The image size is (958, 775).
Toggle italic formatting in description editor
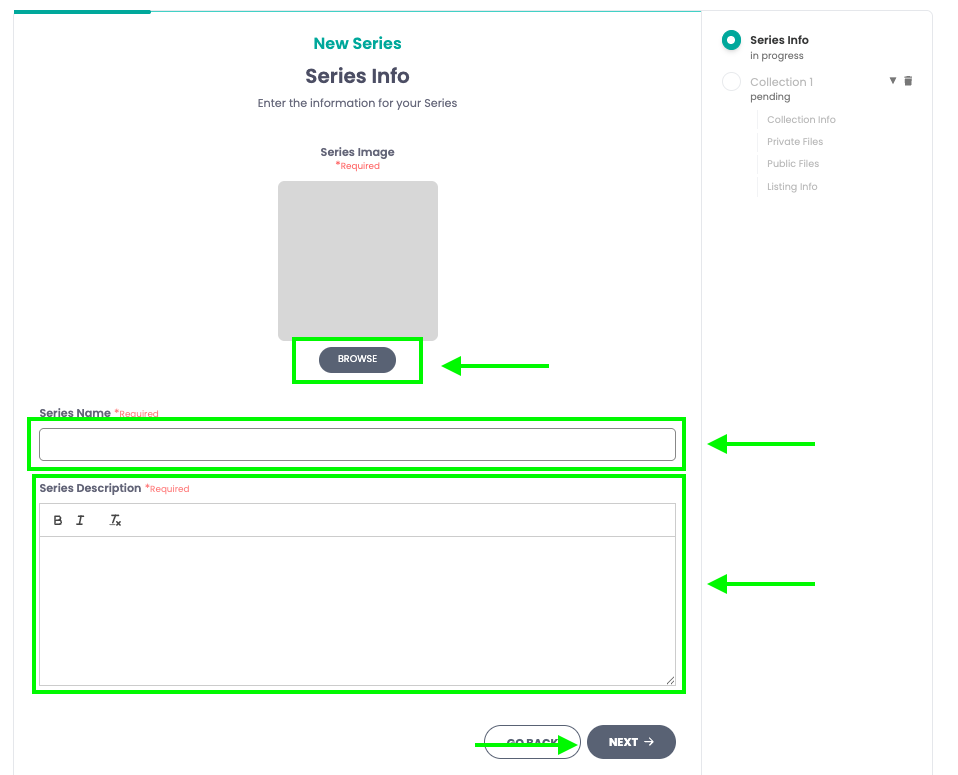(80, 520)
